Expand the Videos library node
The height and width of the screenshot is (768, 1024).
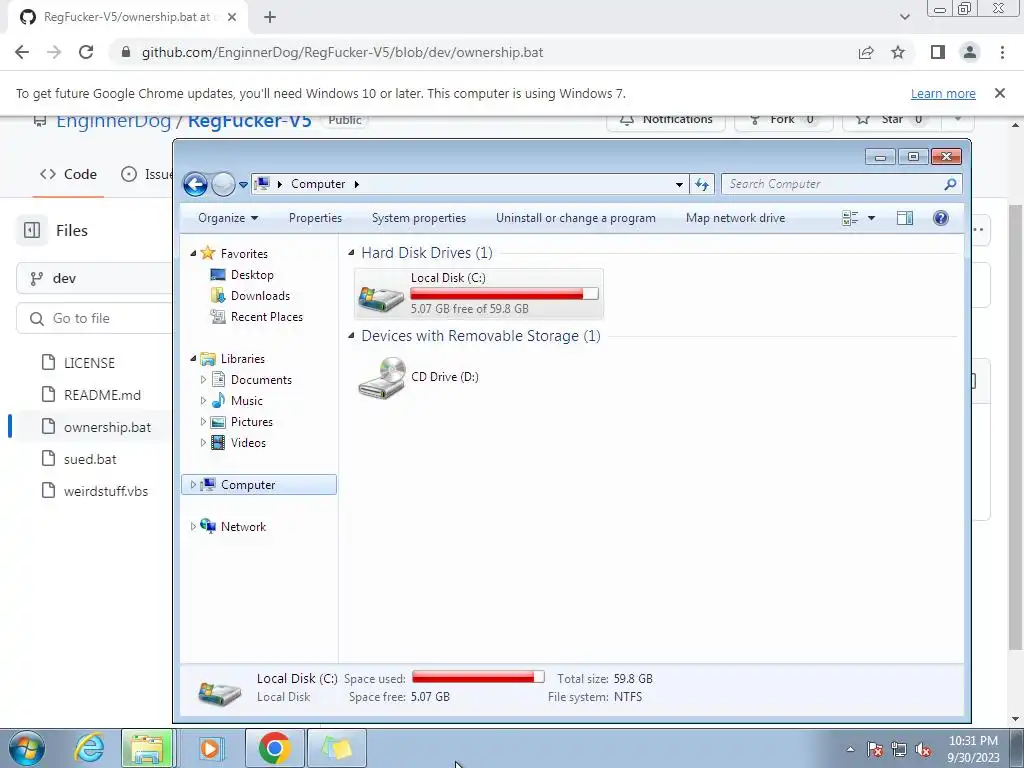click(x=203, y=442)
